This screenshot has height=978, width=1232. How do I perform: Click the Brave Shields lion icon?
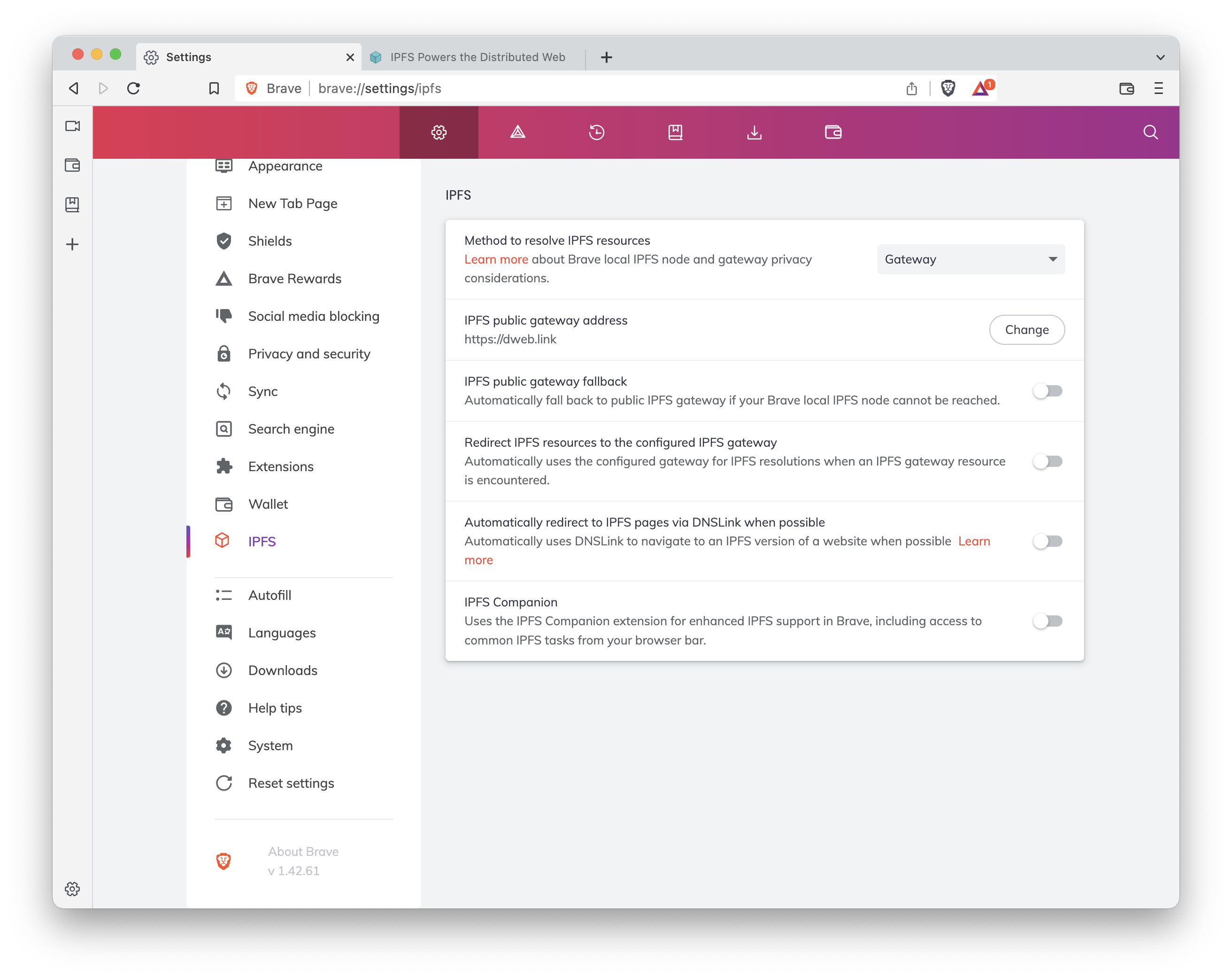point(948,89)
